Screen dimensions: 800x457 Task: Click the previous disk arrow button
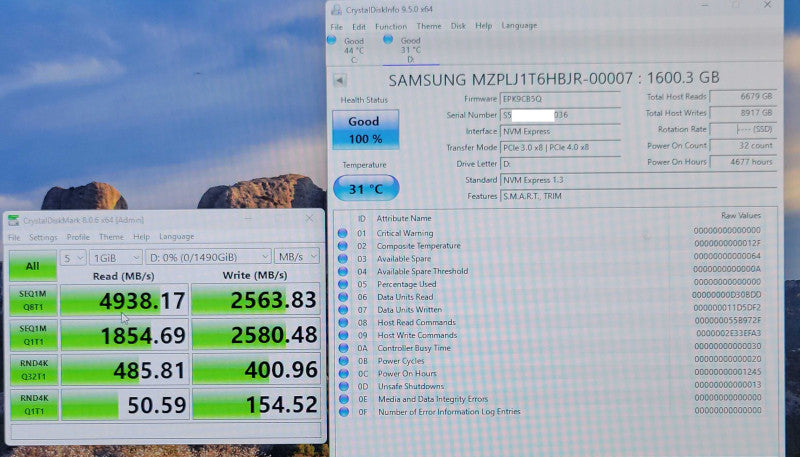[340, 80]
